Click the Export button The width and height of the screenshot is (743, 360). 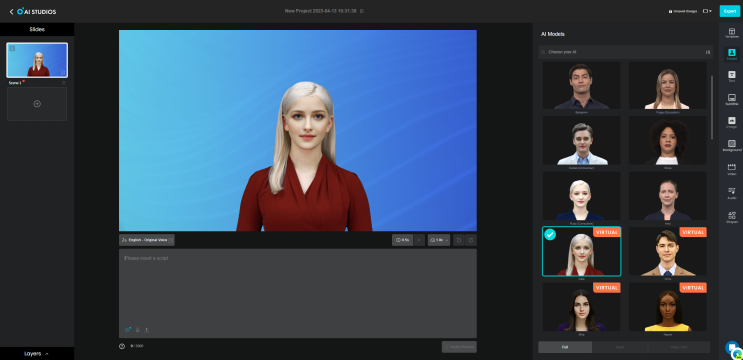tap(730, 11)
